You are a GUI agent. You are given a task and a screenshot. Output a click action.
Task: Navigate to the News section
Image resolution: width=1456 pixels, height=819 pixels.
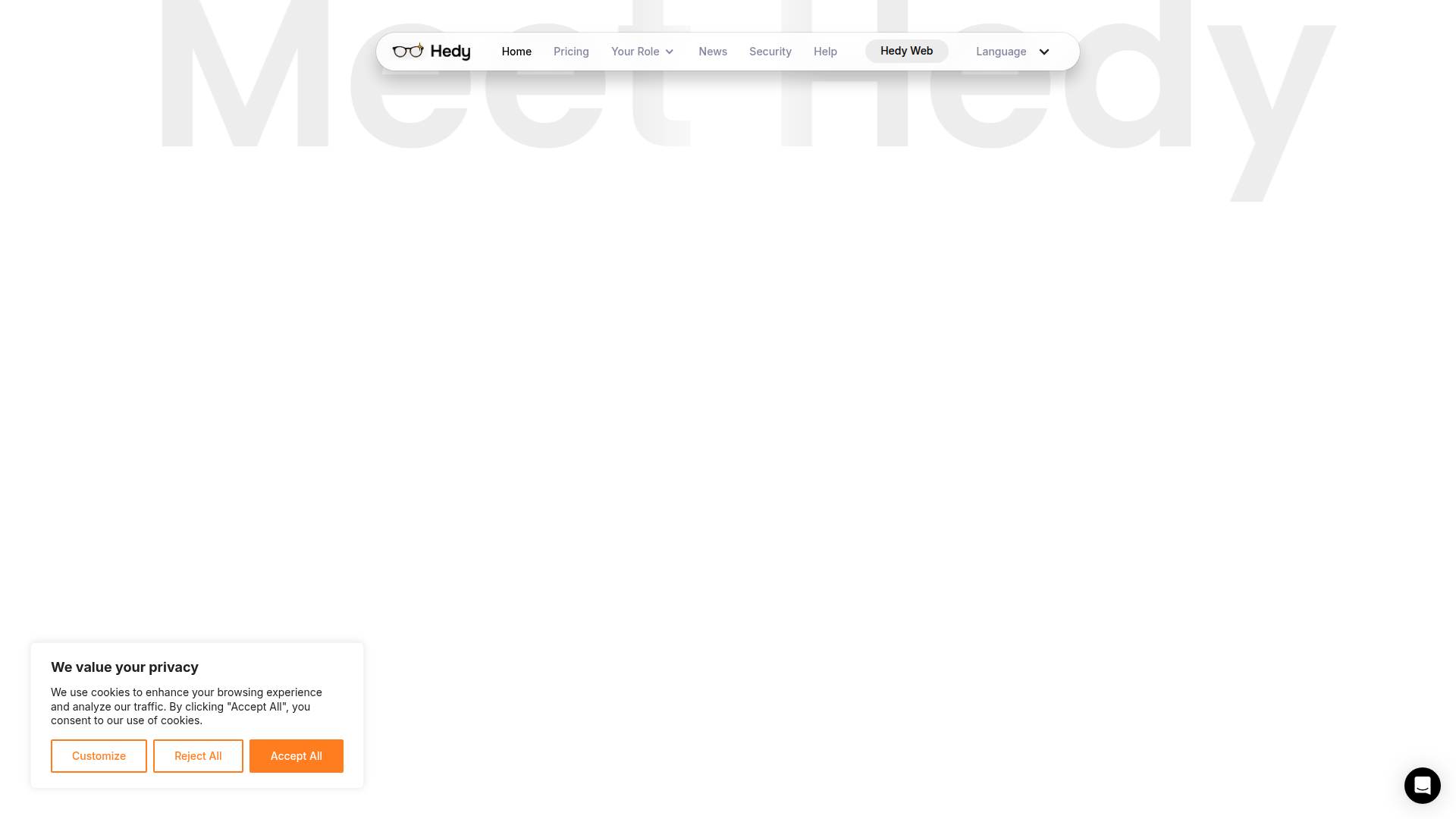pos(713,52)
